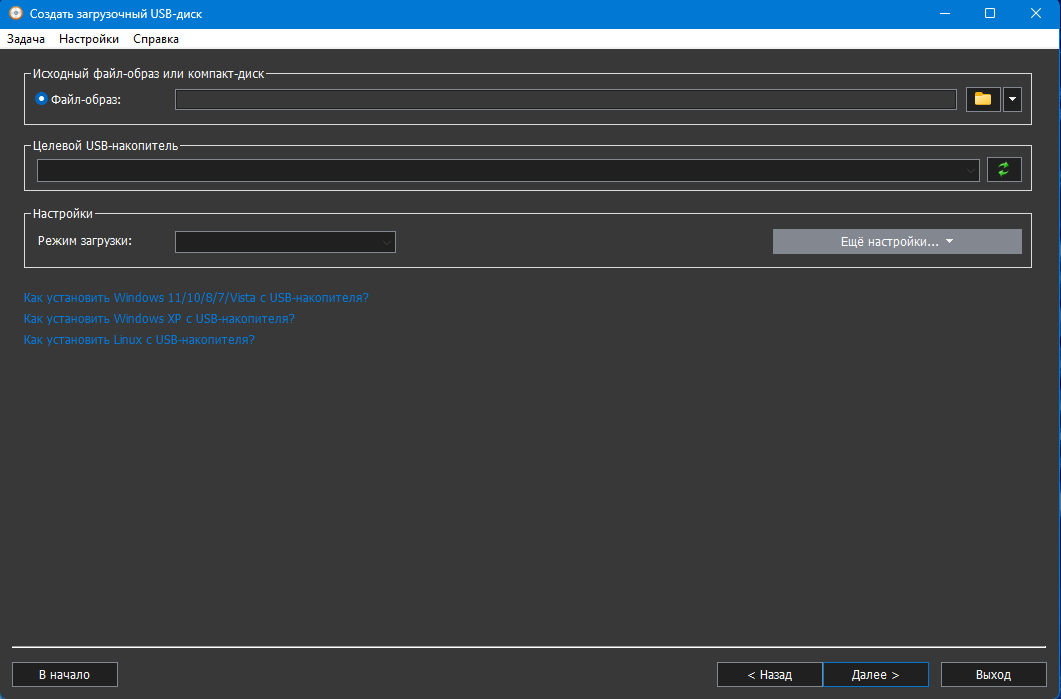Click the Выход button

[993, 675]
